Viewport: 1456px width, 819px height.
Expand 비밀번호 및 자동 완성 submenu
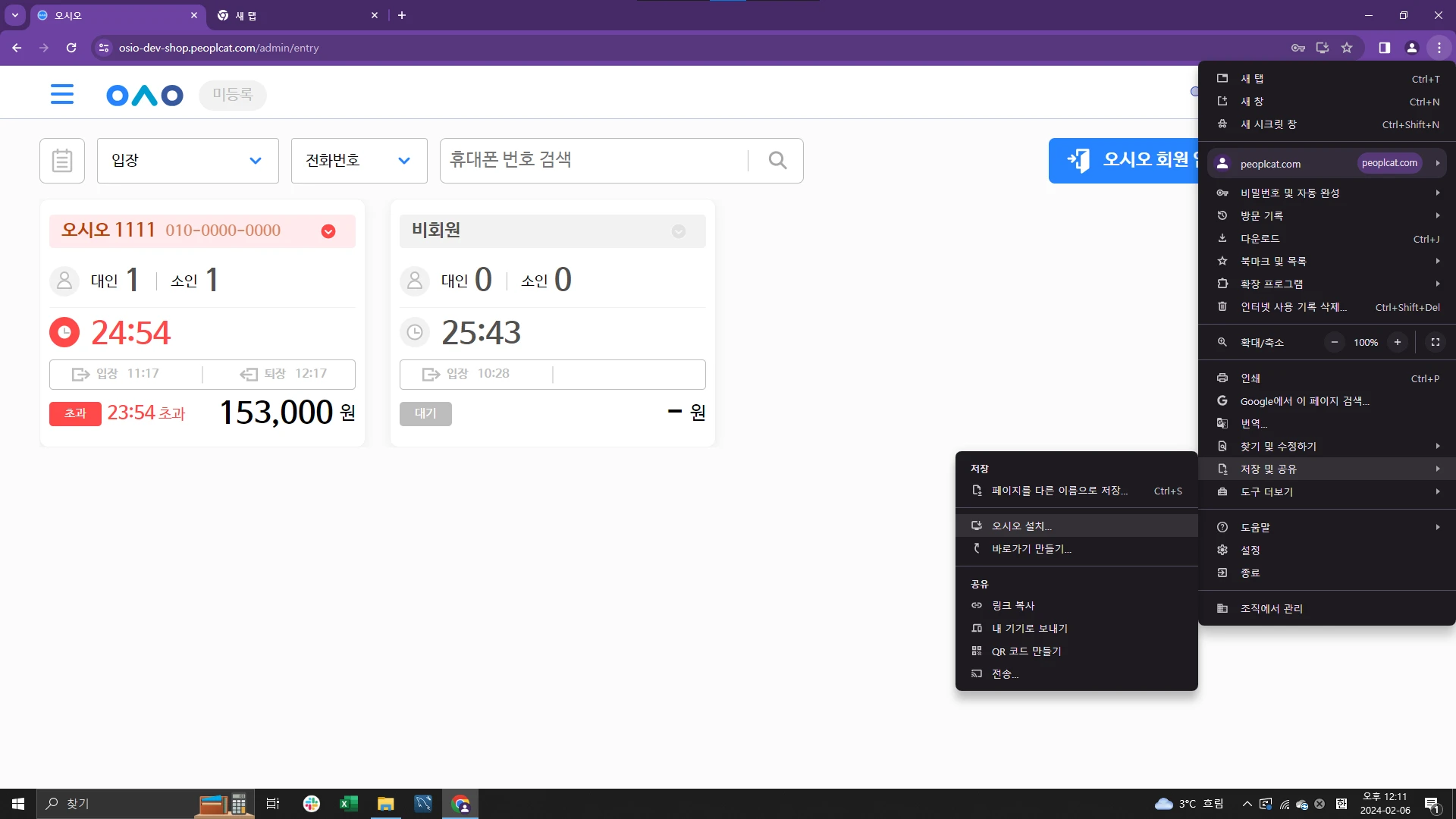click(1327, 193)
